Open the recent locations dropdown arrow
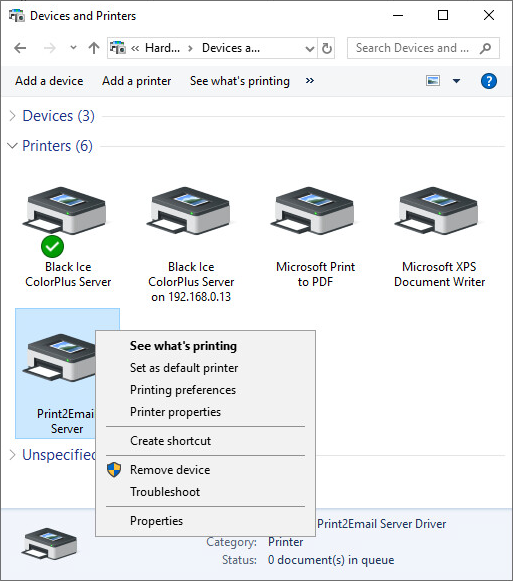The image size is (513, 581). [73, 47]
